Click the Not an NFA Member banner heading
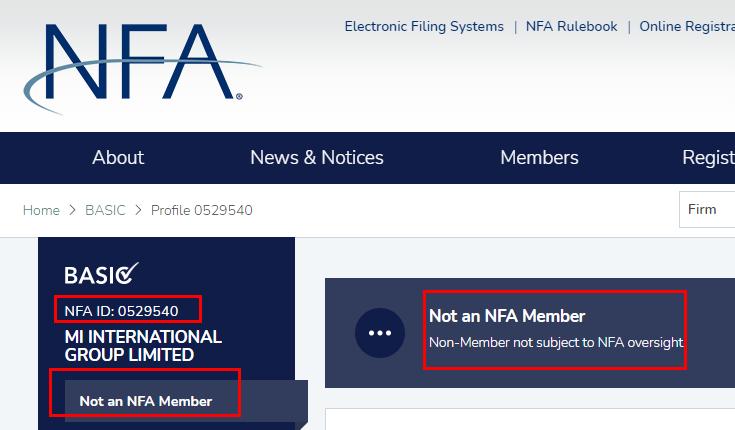Image resolution: width=735 pixels, height=430 pixels. [507, 316]
